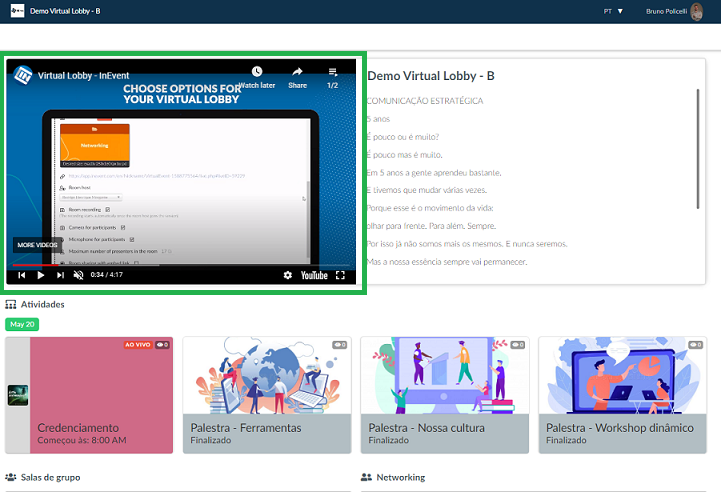Click the Atividades section icon

click(11, 304)
